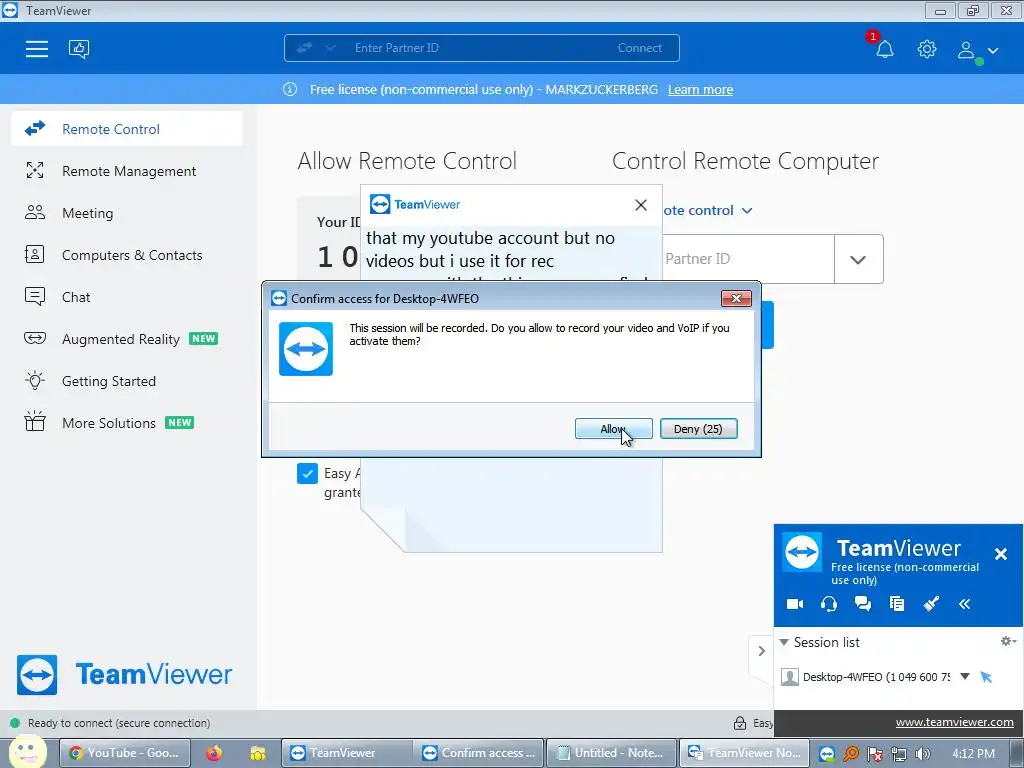Click the Partner ID input field
Screen dimensions: 1024x768
(748, 259)
